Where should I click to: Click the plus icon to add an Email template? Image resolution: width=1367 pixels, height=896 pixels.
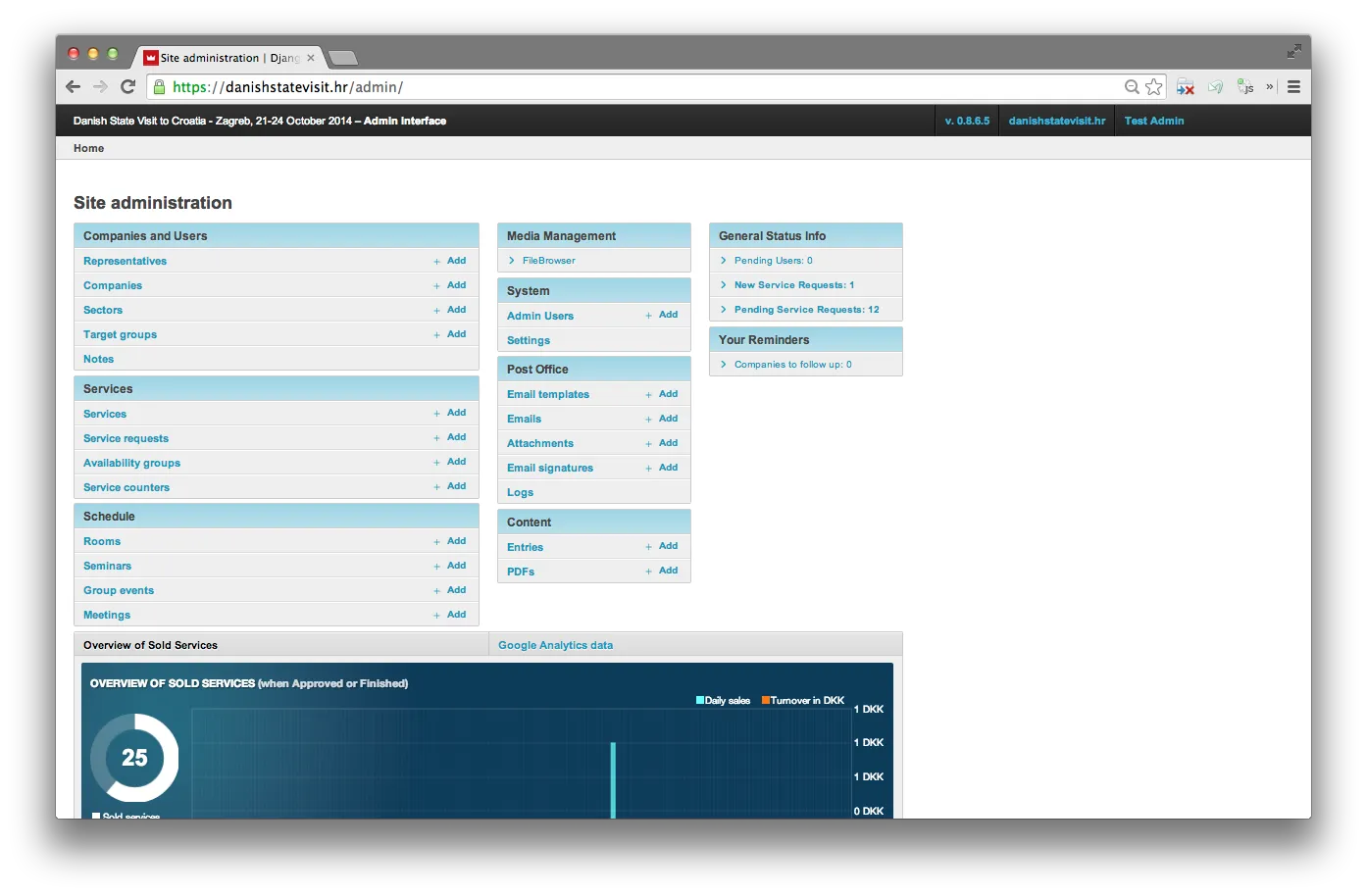tap(648, 393)
